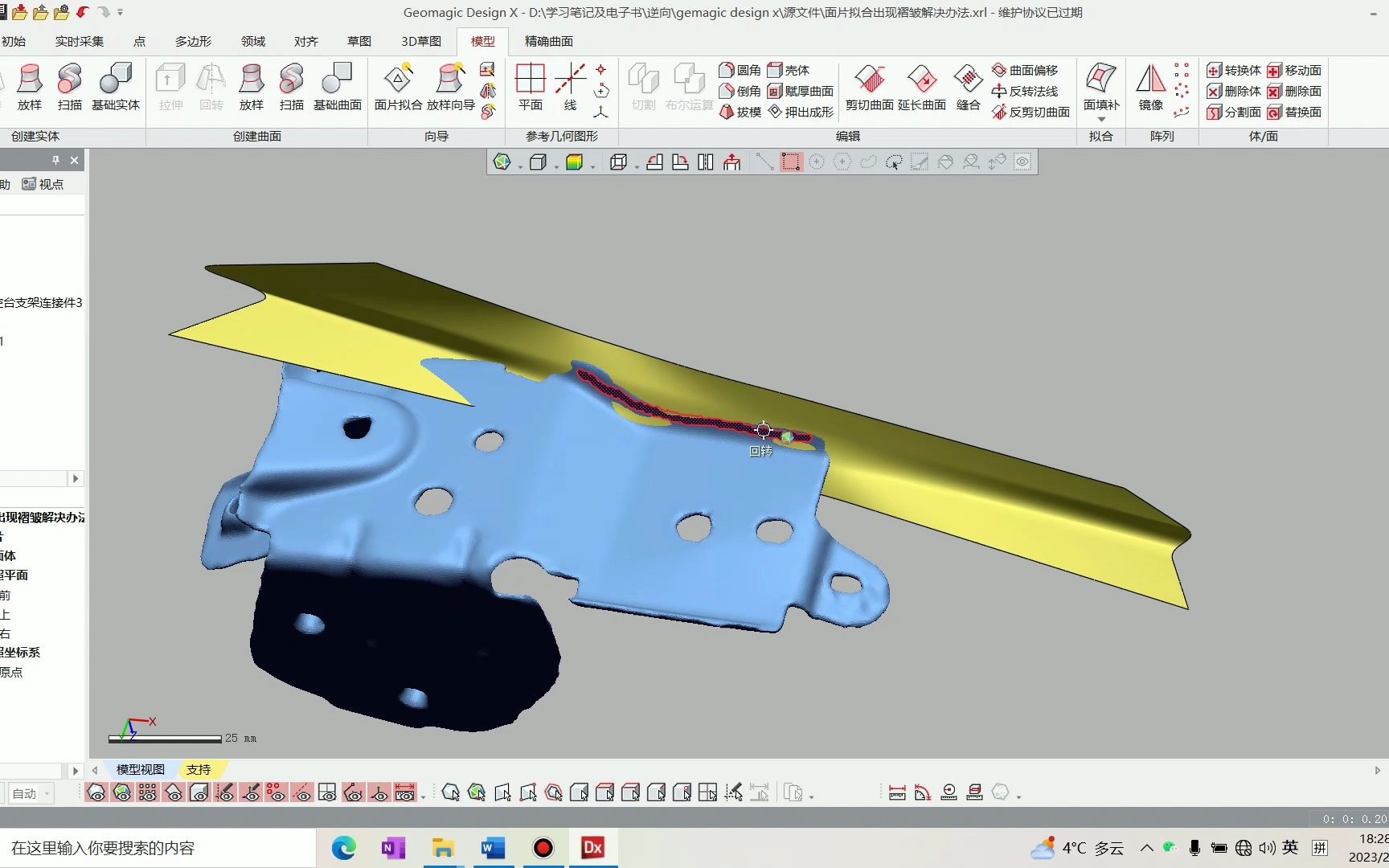Viewport: 1389px width, 868px height.
Task: Toggle reference plane visibility icon
Action: tap(327, 792)
